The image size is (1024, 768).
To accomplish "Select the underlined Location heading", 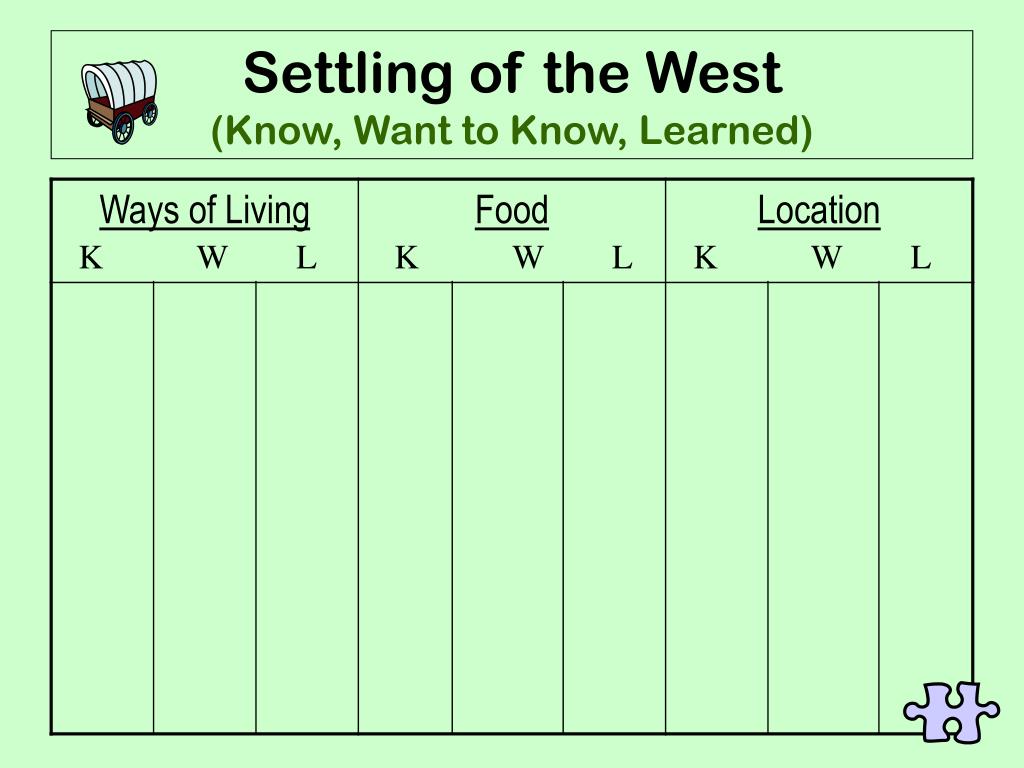I will click(819, 210).
